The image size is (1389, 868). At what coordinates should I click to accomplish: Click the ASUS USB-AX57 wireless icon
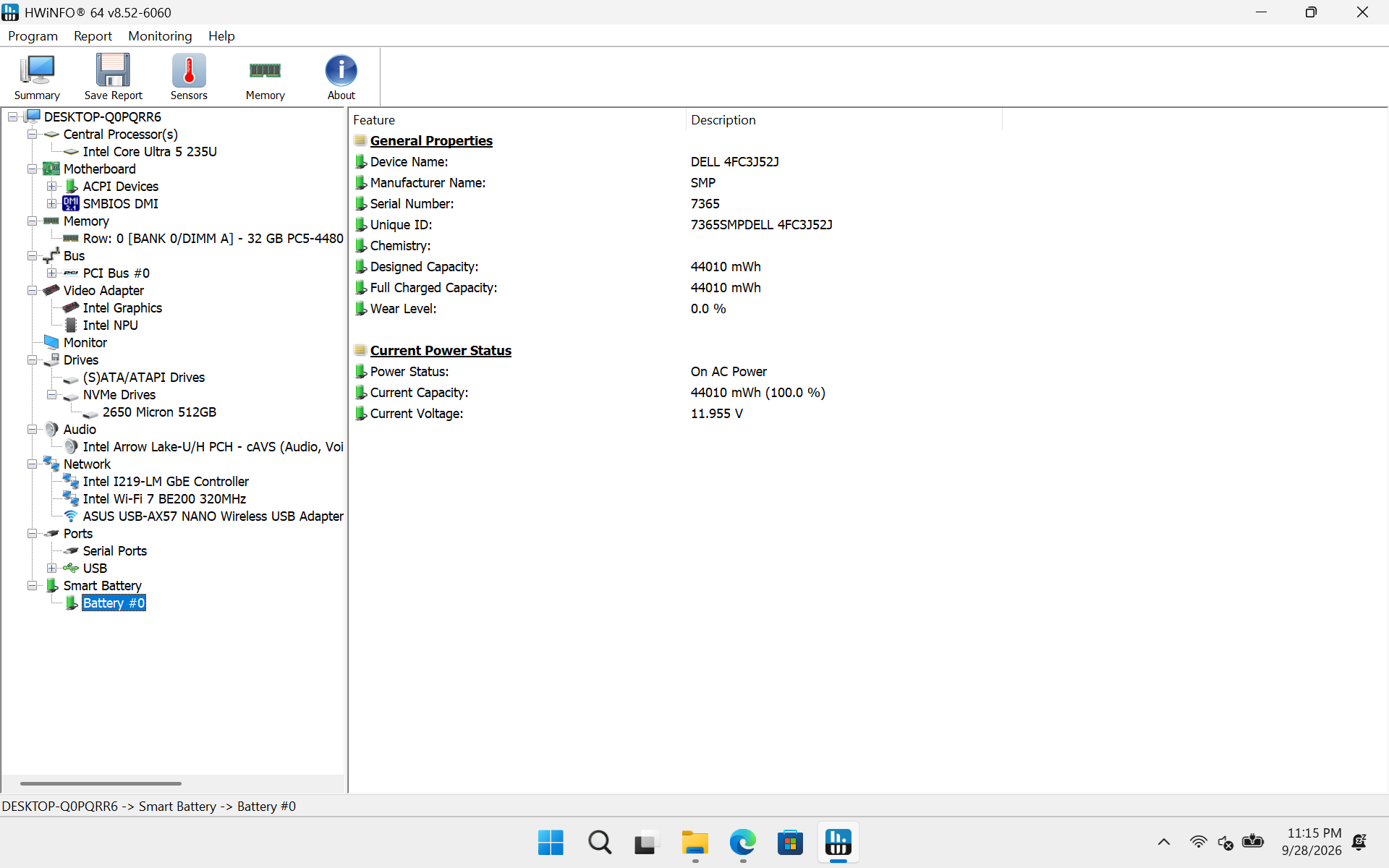(71, 516)
